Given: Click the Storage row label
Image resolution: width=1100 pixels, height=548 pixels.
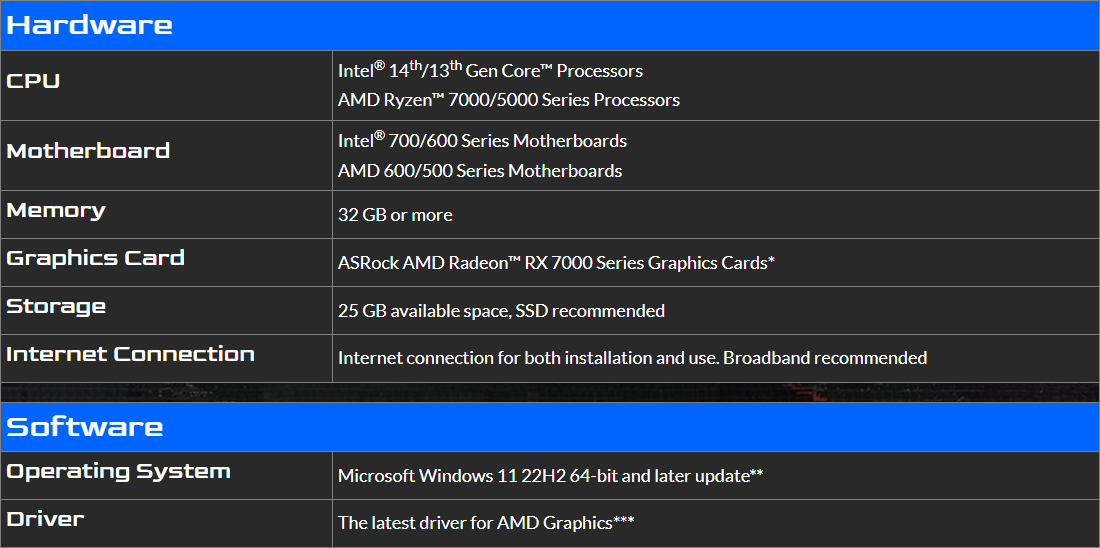Looking at the screenshot, I should pos(56,306).
